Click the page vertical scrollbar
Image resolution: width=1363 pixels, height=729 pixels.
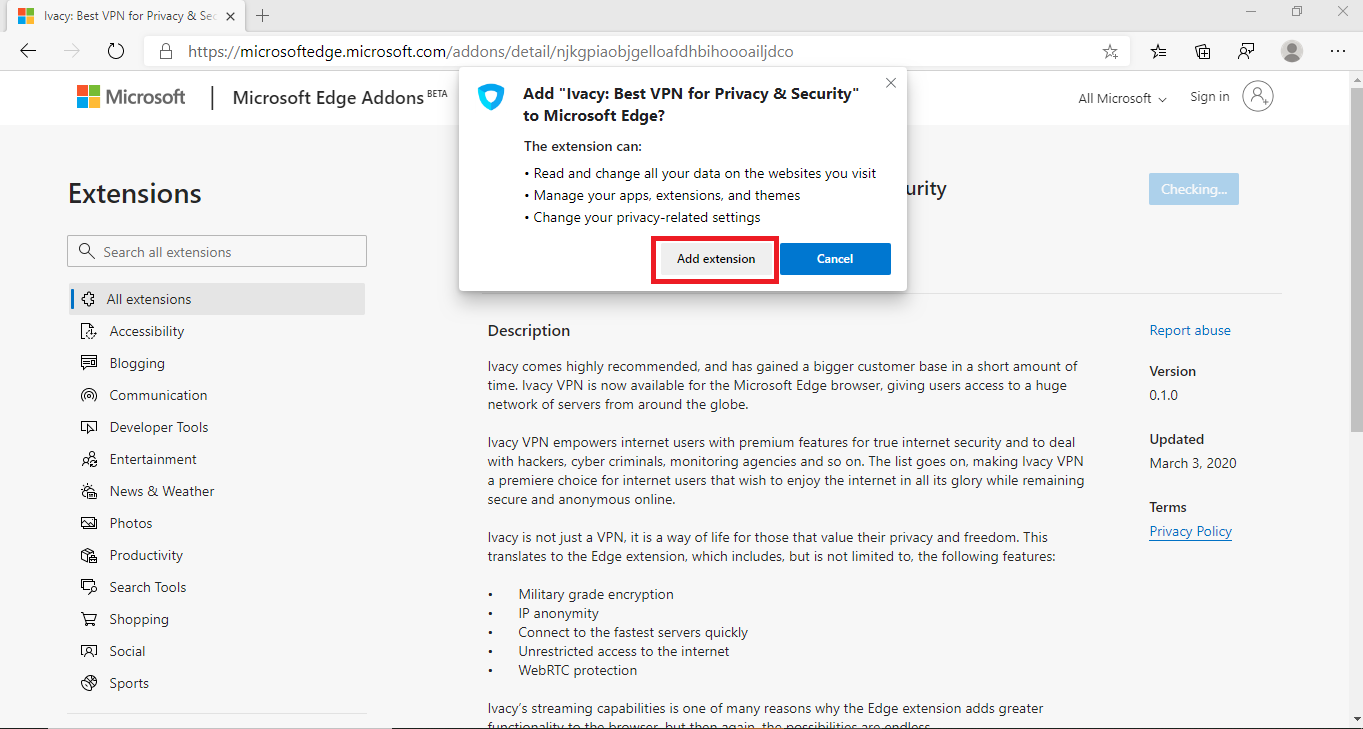pyautogui.click(x=1356, y=260)
